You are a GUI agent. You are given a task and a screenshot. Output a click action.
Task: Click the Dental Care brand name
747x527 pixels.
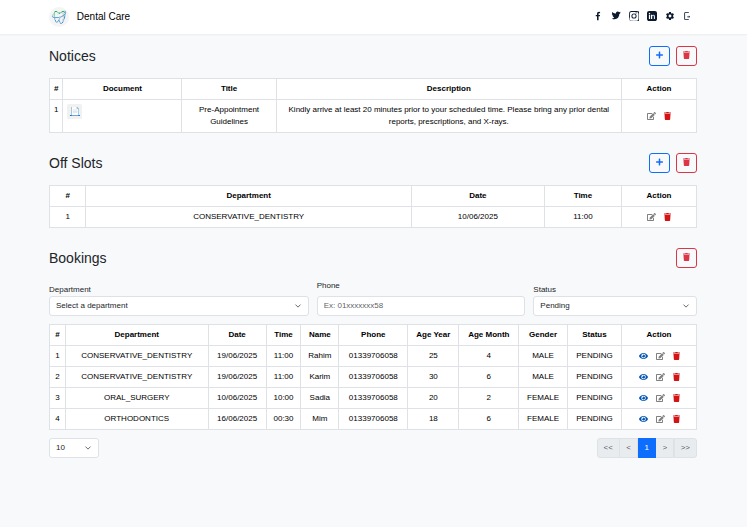pos(103,16)
